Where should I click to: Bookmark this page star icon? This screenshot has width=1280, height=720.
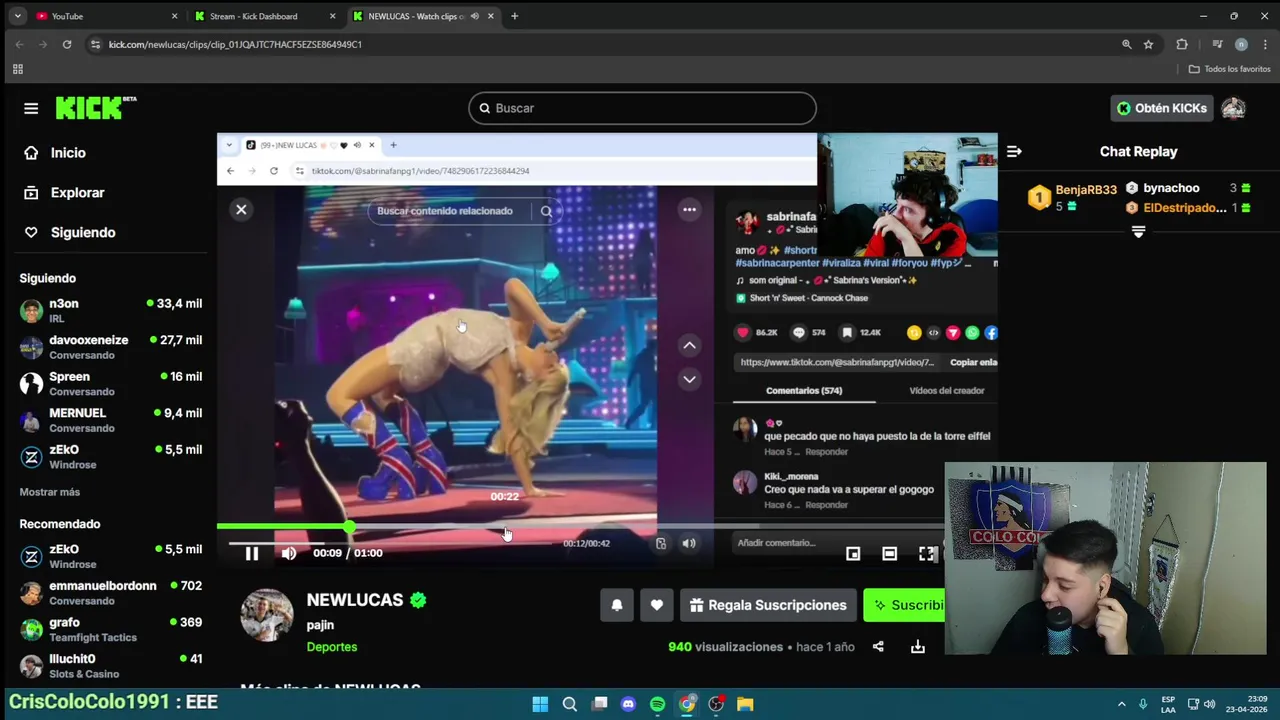[x=1148, y=44]
